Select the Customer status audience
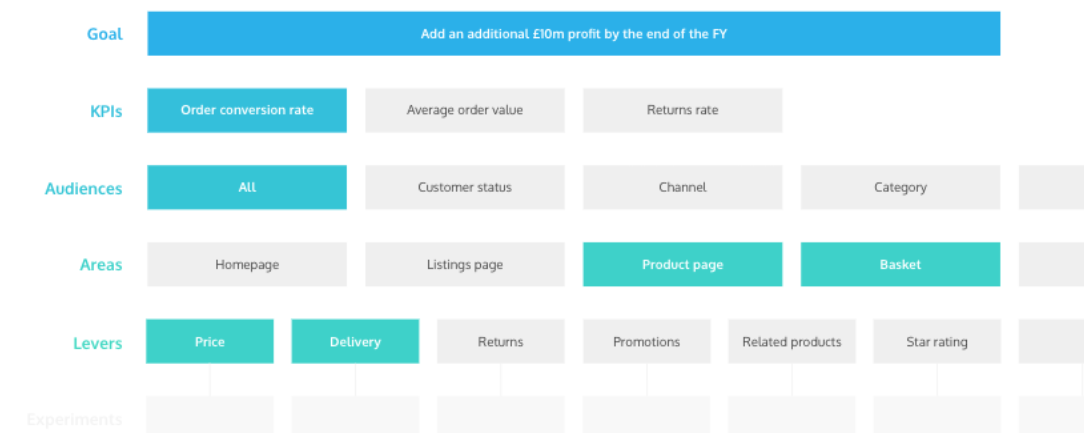The width and height of the screenshot is (1084, 434). click(x=465, y=187)
